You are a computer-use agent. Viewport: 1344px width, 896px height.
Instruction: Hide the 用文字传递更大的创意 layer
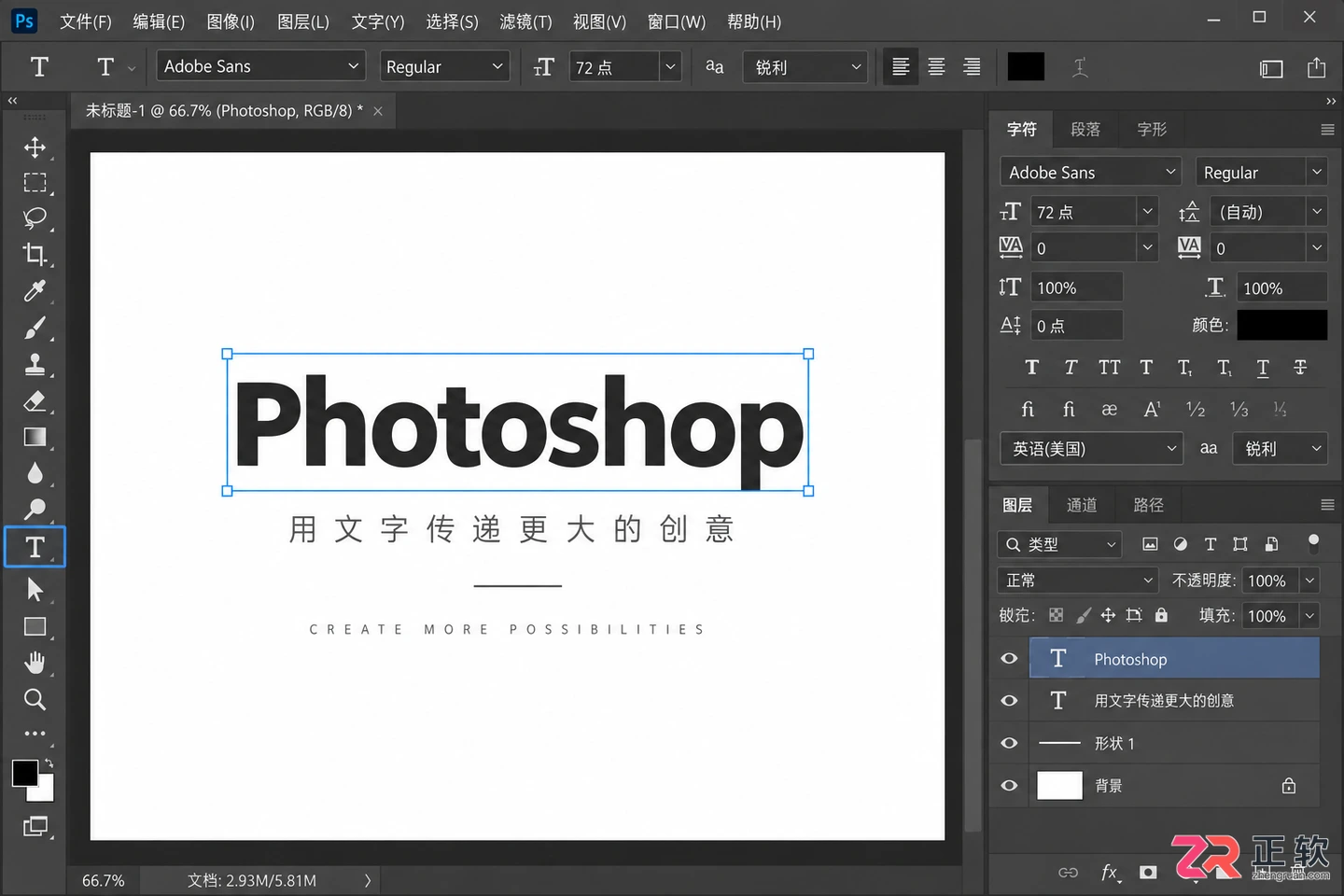point(1009,701)
